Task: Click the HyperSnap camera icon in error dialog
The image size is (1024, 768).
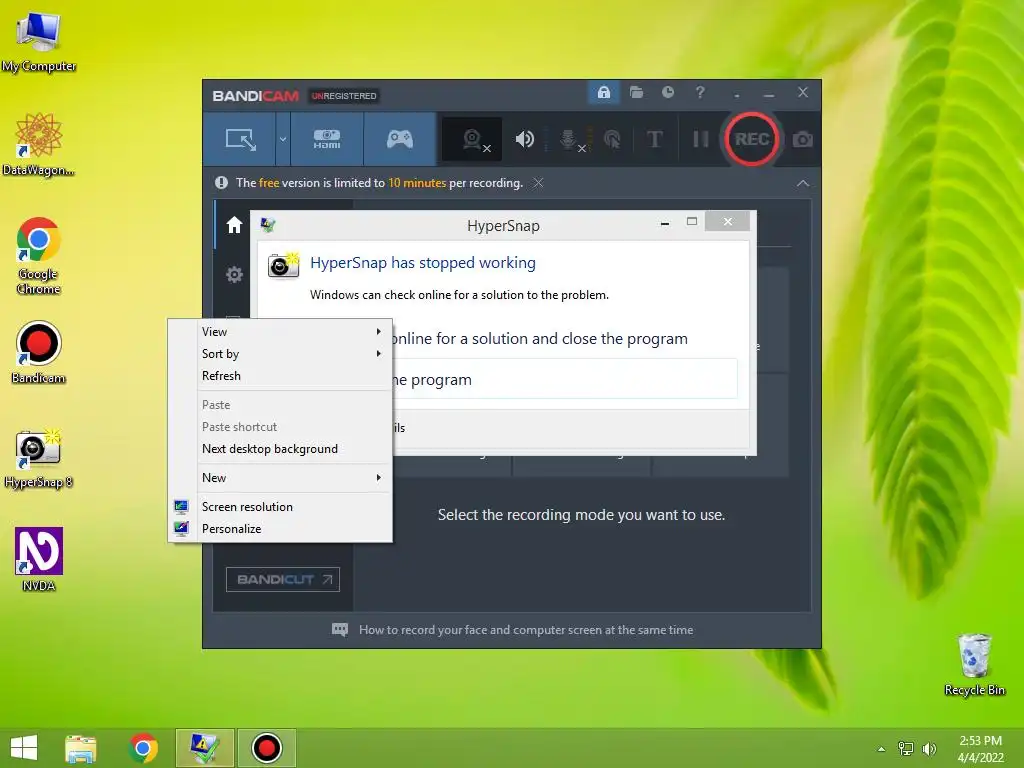Action: [283, 265]
